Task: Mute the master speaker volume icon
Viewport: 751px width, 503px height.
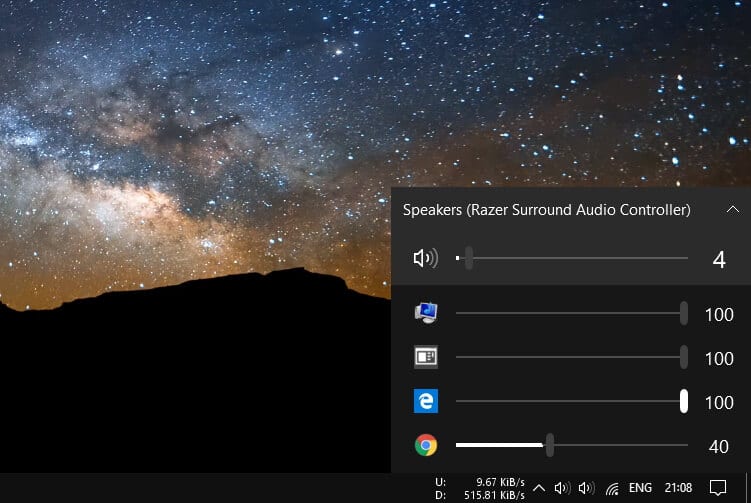Action: 426,258
